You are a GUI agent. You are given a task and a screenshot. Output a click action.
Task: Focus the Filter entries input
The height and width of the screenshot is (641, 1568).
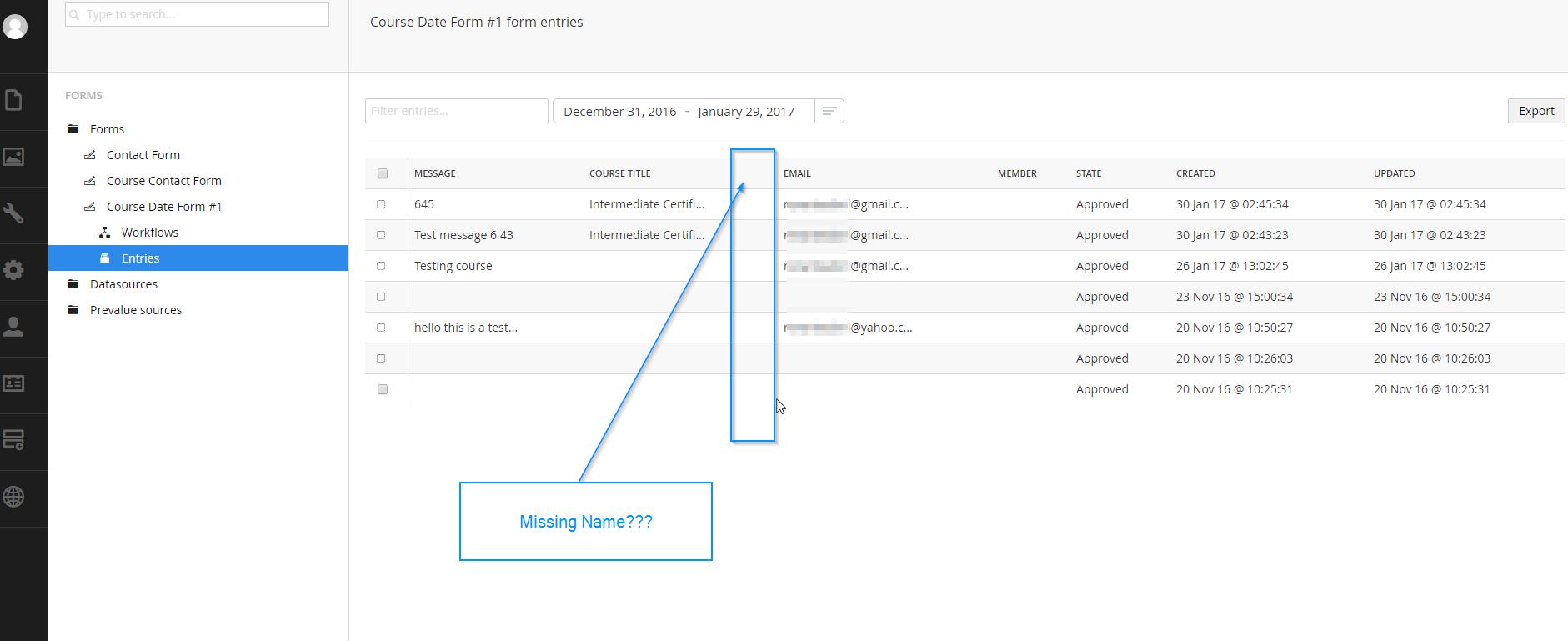coord(457,111)
